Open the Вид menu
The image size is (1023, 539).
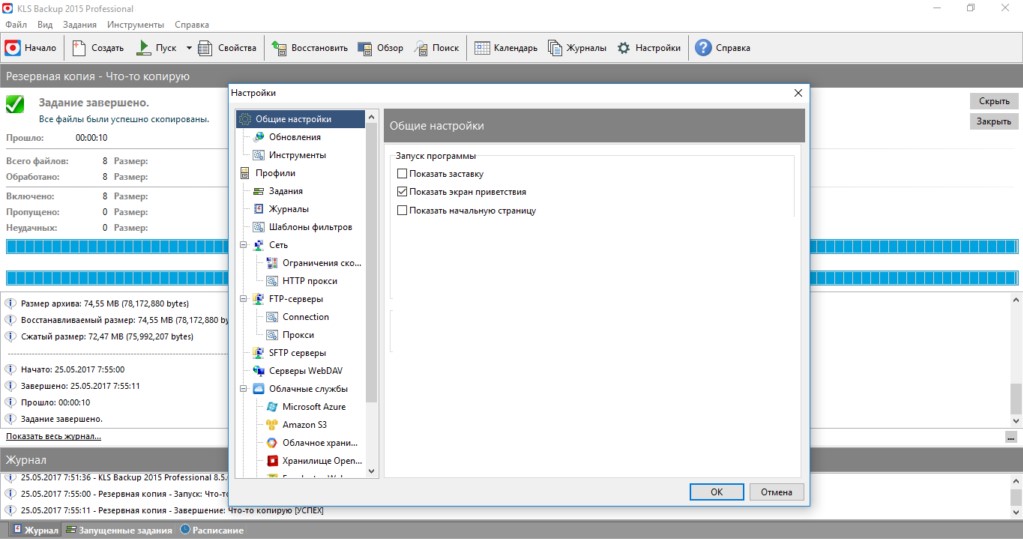pos(45,25)
